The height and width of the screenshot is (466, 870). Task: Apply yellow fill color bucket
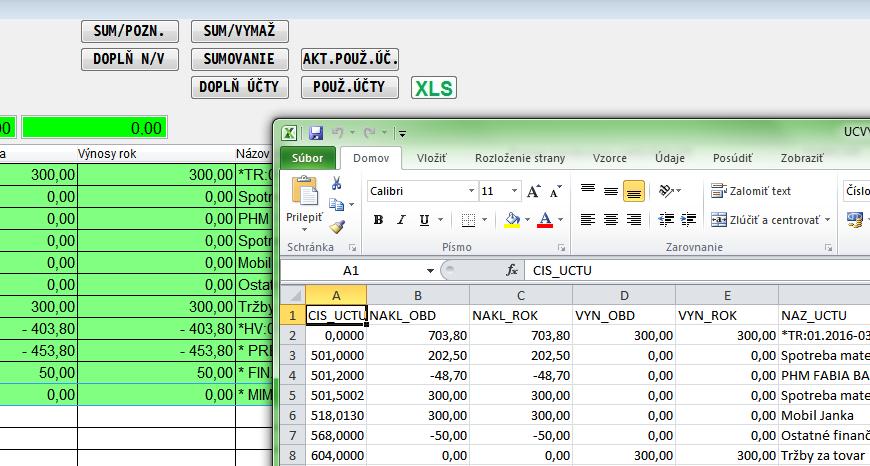click(512, 220)
